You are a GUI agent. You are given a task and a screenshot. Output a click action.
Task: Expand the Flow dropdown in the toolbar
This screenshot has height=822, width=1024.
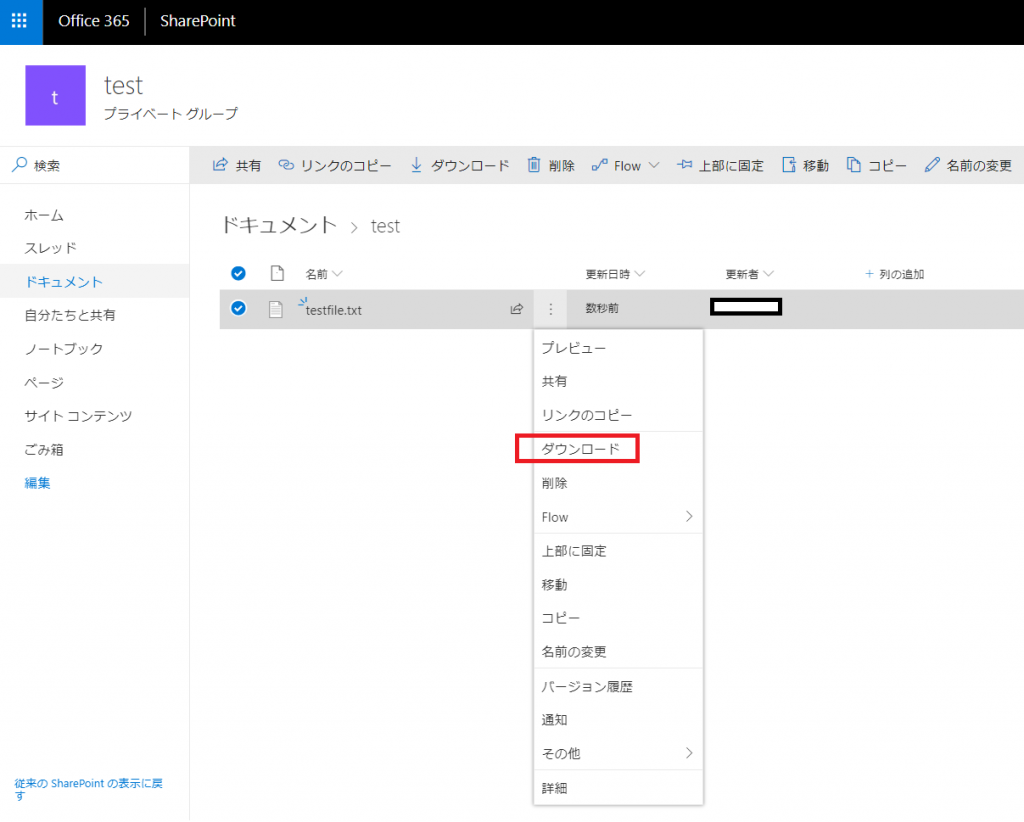654,166
